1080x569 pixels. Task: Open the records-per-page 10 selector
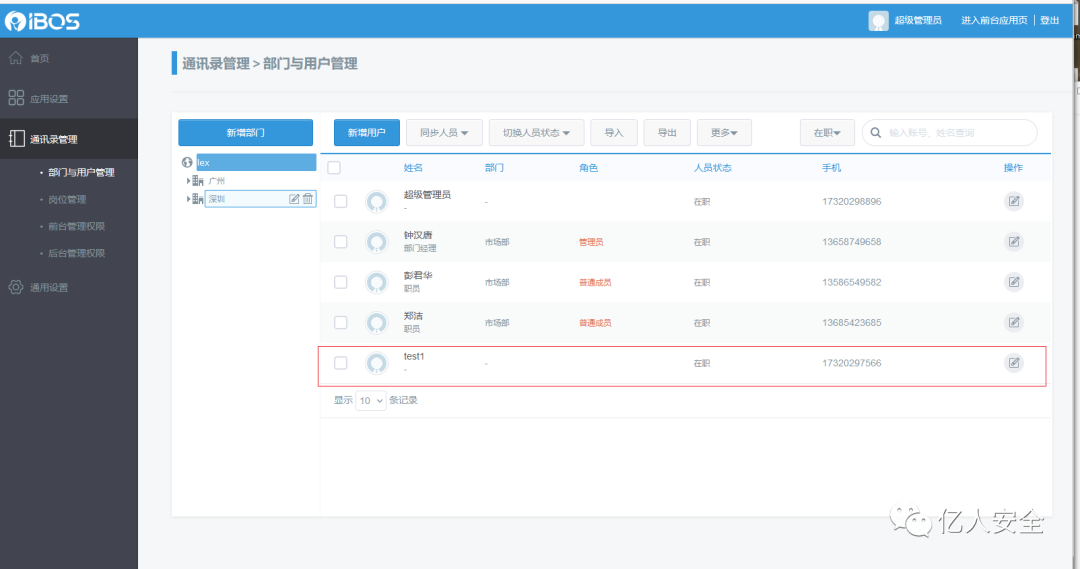click(371, 400)
